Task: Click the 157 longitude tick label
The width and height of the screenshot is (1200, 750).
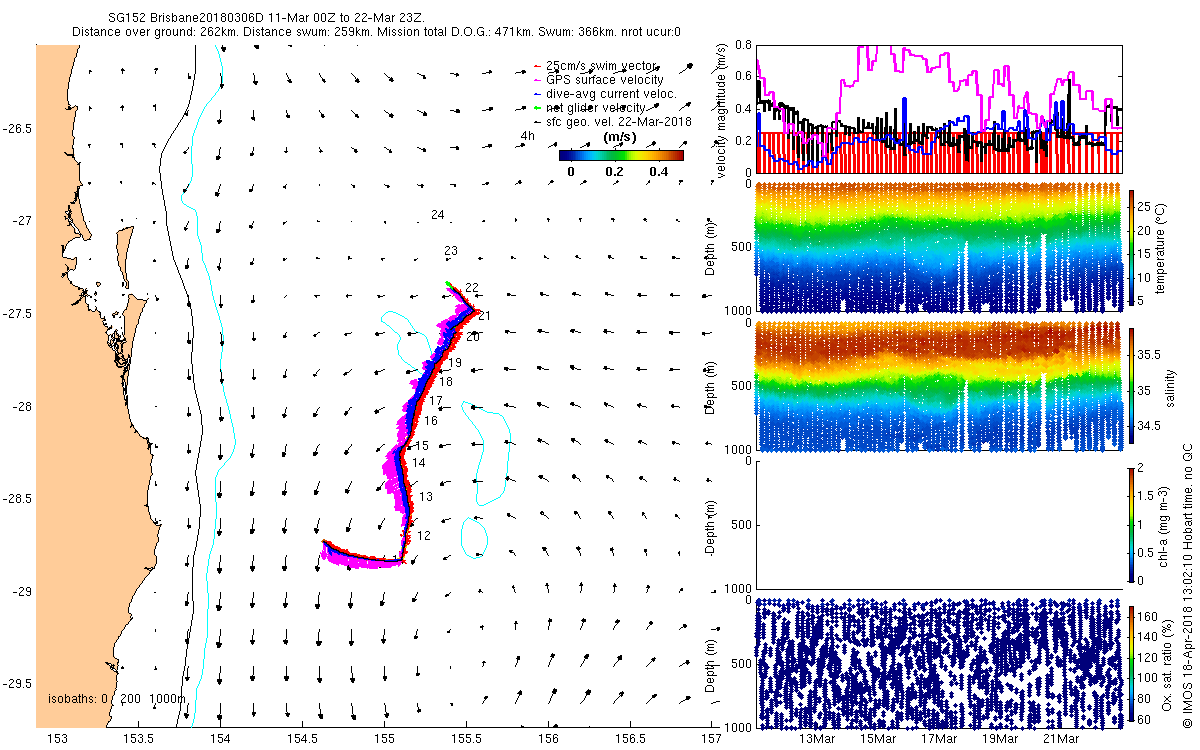Action: pyautogui.click(x=711, y=740)
